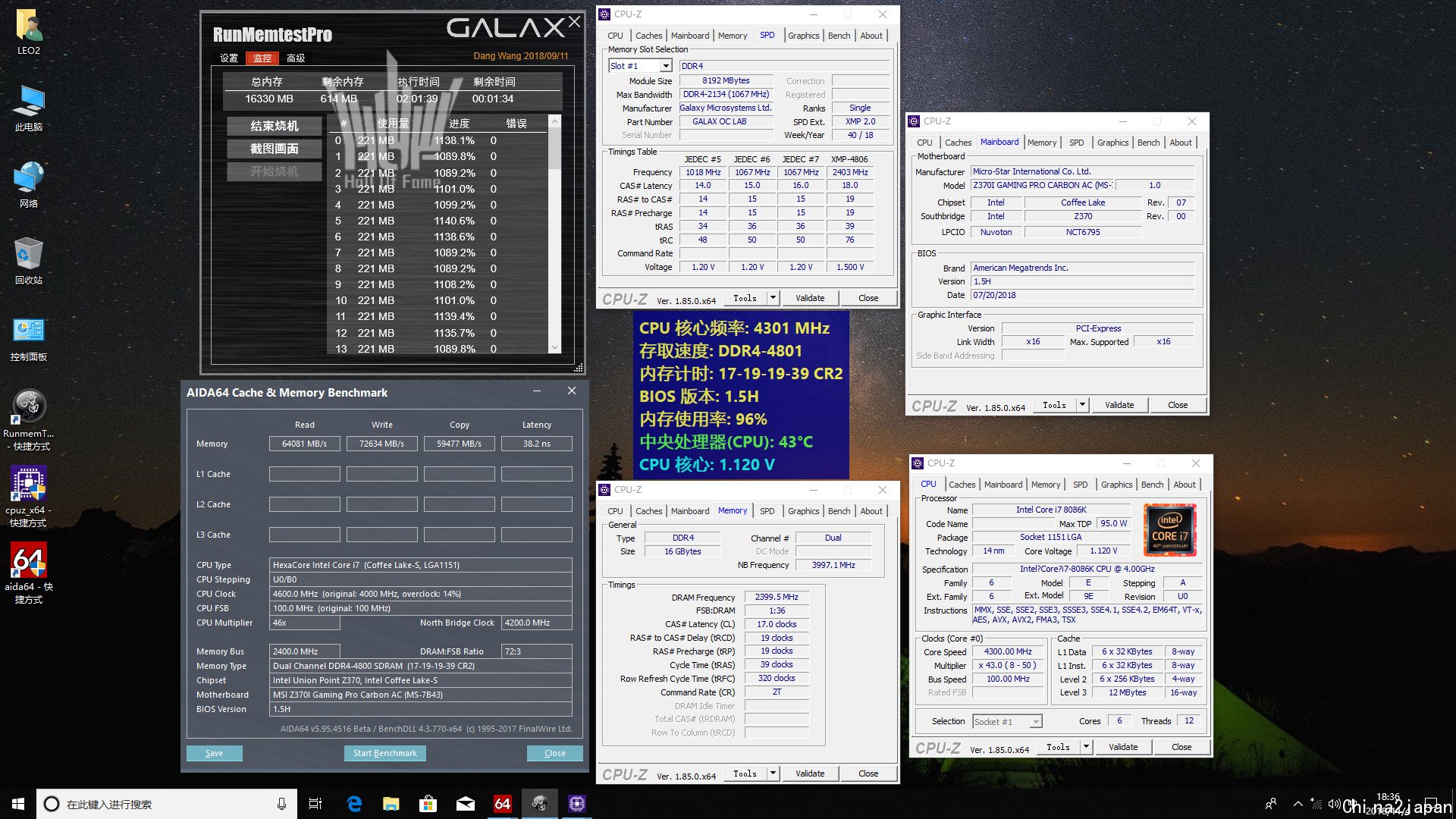Open Network (网络) desktop icon
The image size is (1456, 819).
[29, 185]
